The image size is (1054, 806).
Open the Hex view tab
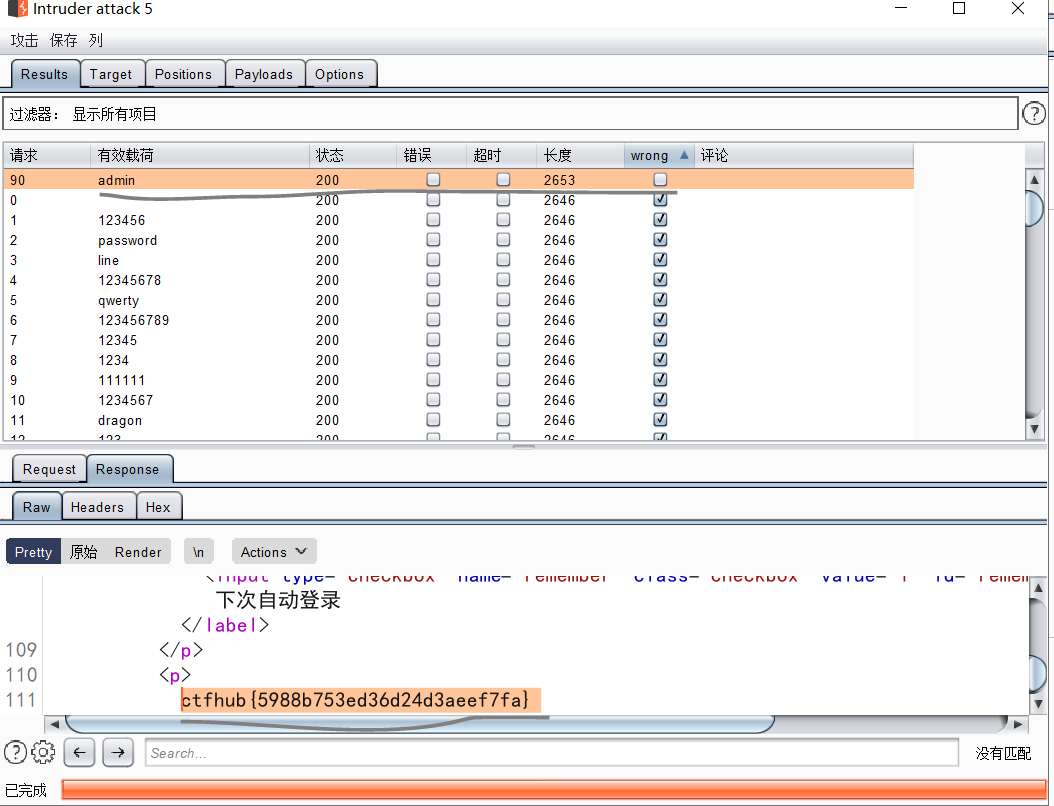tap(158, 507)
